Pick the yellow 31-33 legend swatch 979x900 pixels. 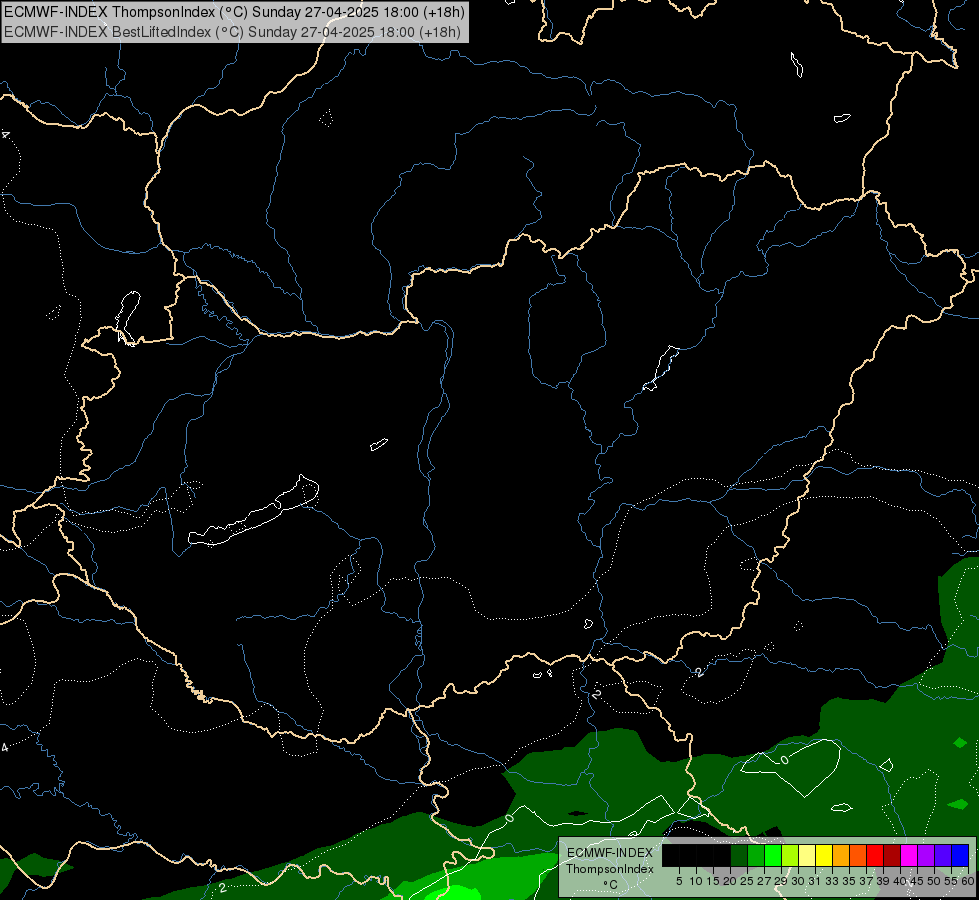(824, 855)
